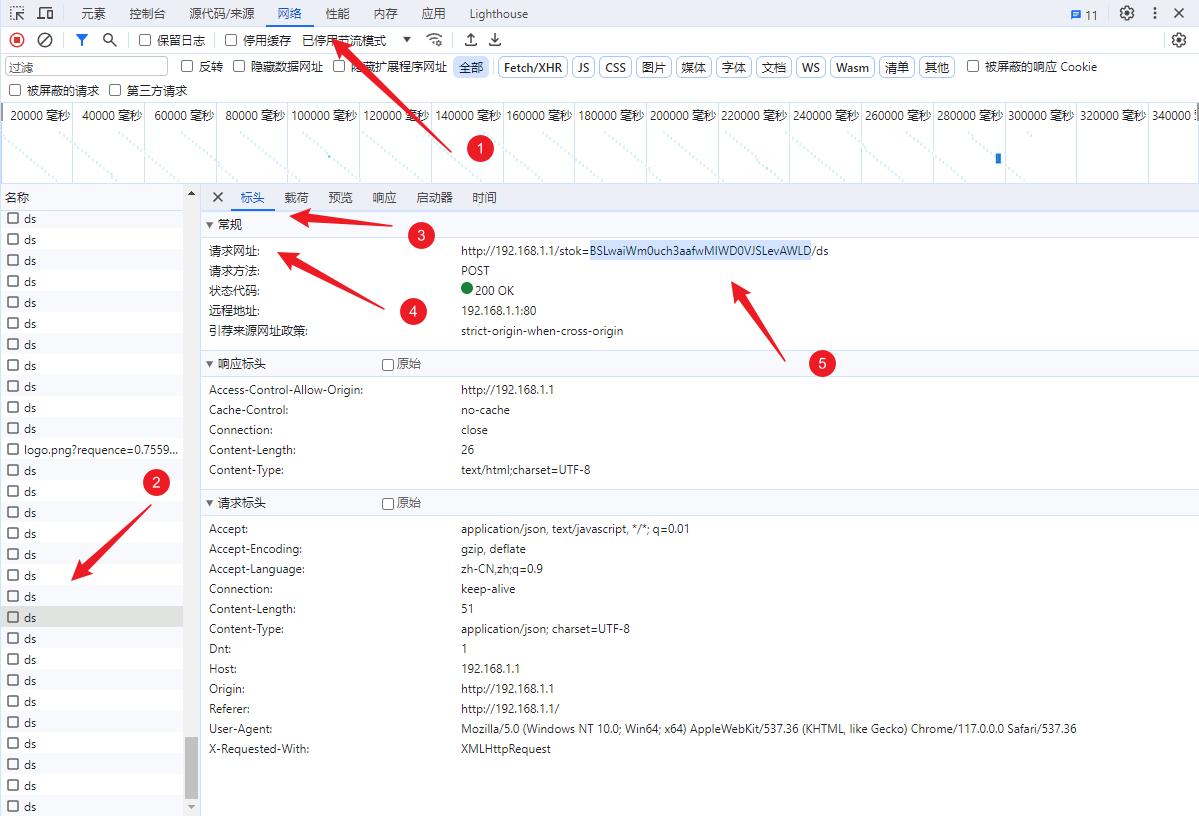Collapse the 请求标头 section
The width and height of the screenshot is (1199, 816).
coord(209,503)
